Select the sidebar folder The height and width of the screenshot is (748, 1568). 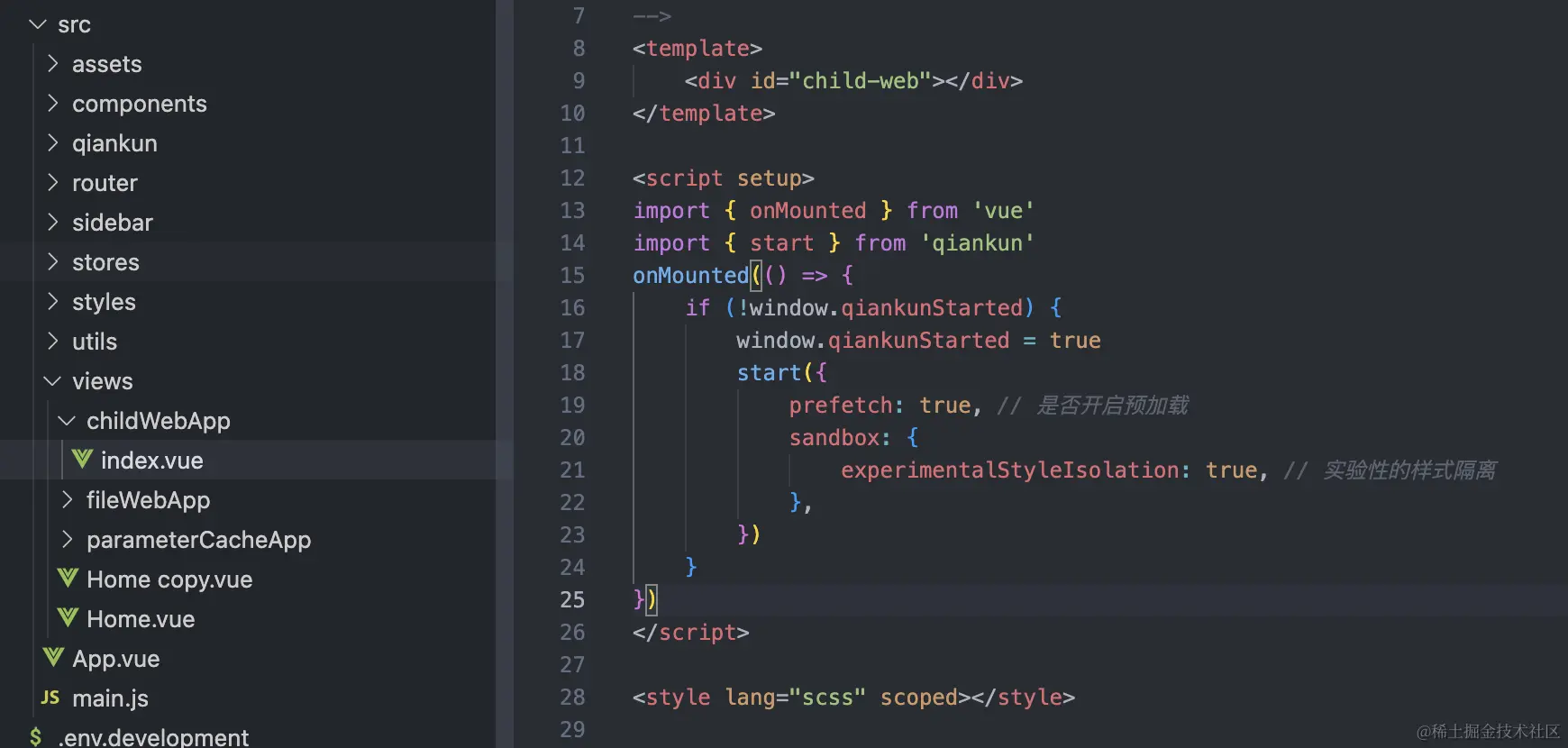pos(113,223)
